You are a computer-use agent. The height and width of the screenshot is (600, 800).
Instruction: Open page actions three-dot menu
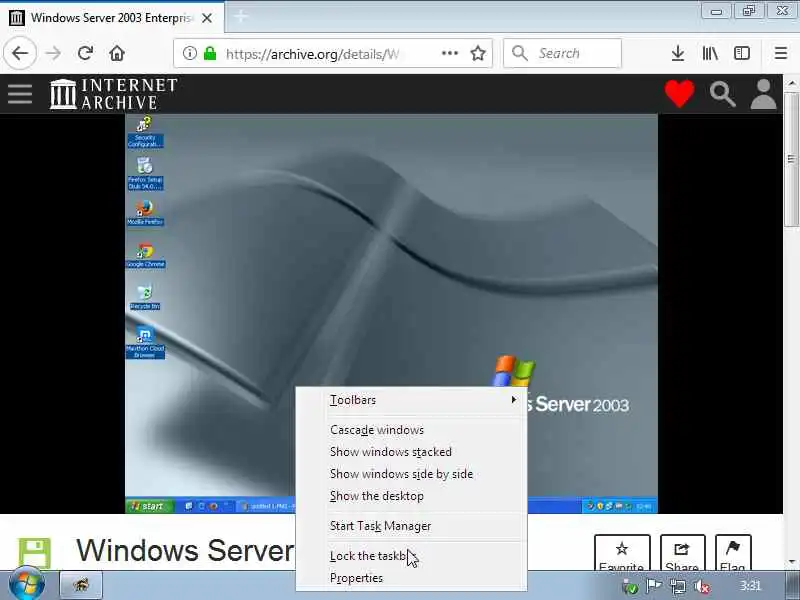pyautogui.click(x=449, y=53)
